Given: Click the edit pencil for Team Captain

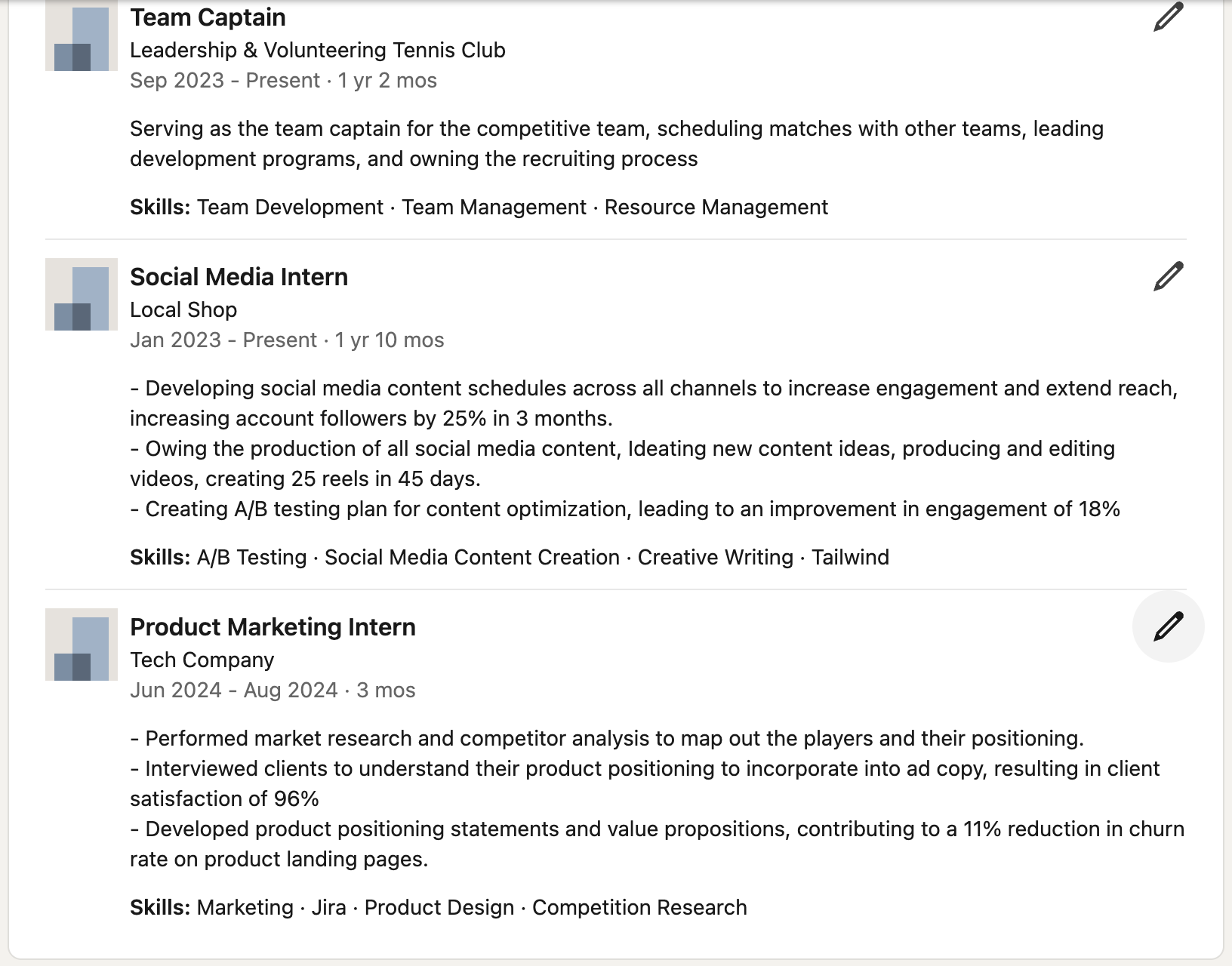Looking at the screenshot, I should click(x=1169, y=17).
